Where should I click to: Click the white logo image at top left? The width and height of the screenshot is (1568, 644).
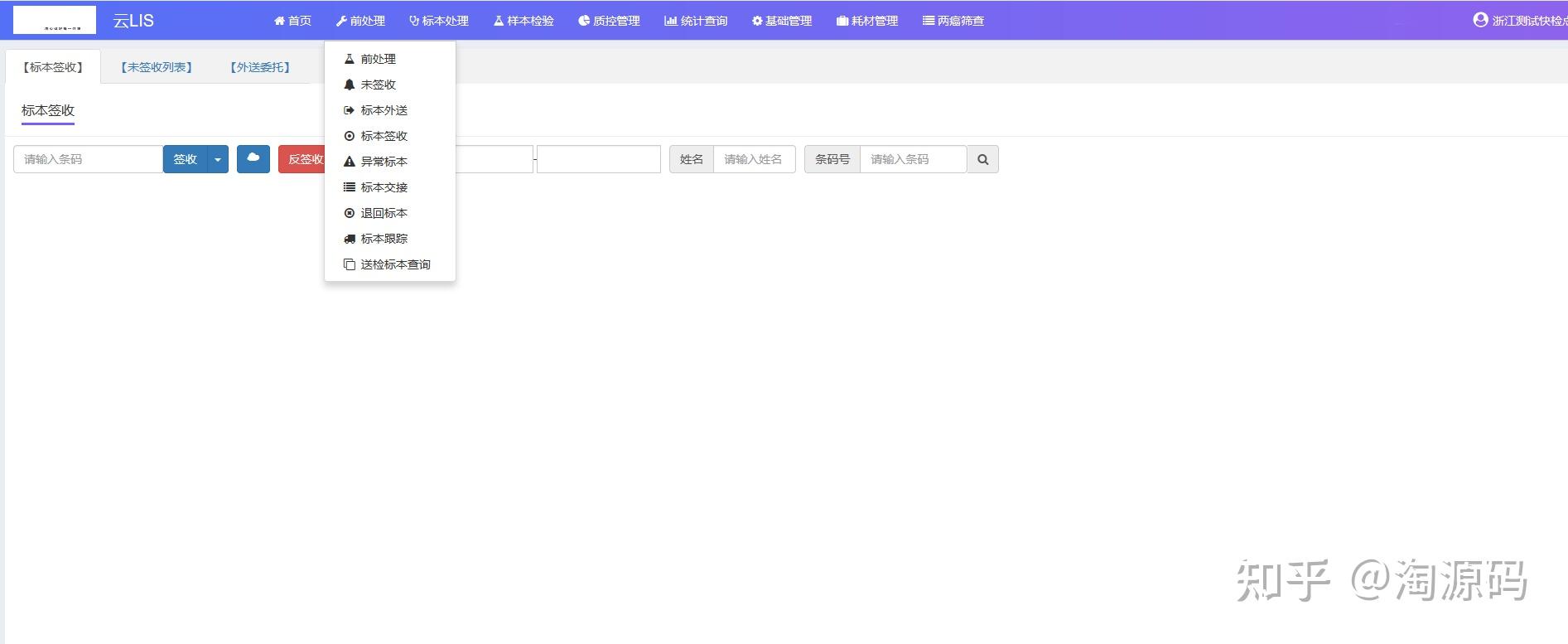click(55, 20)
